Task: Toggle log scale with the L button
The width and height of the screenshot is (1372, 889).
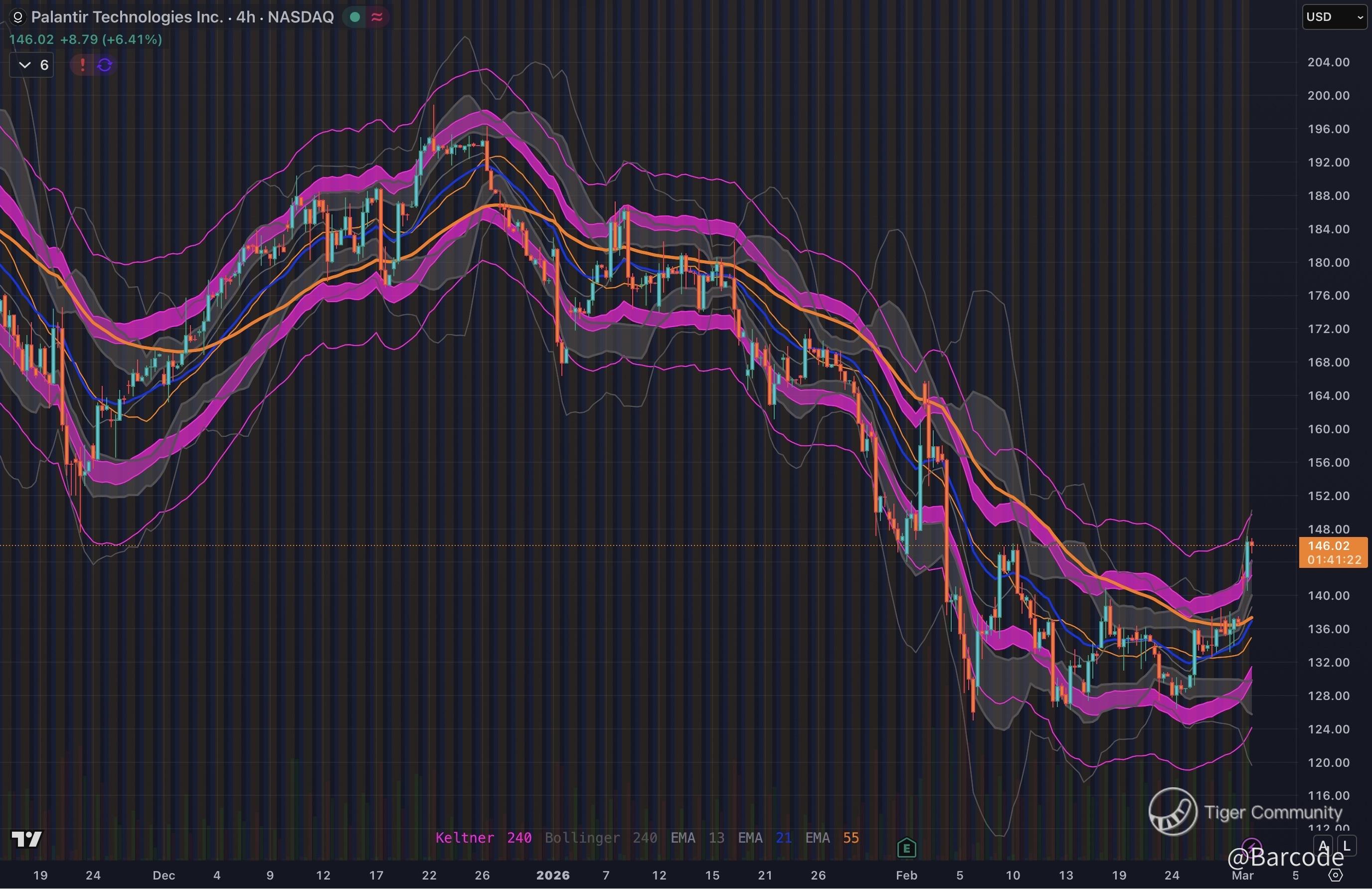Action: 1347,846
